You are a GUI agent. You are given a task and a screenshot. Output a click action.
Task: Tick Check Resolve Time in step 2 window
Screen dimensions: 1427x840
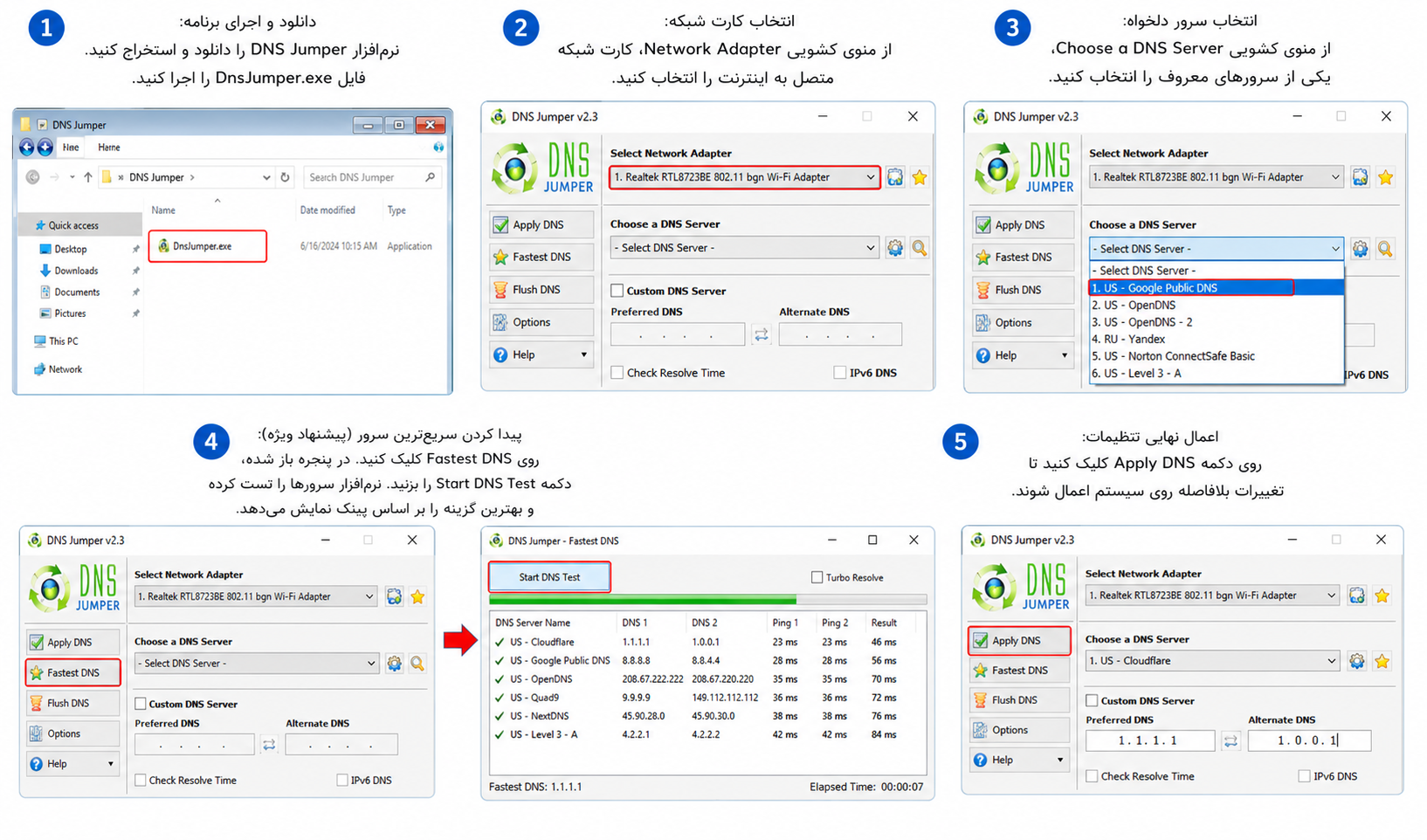tap(617, 373)
